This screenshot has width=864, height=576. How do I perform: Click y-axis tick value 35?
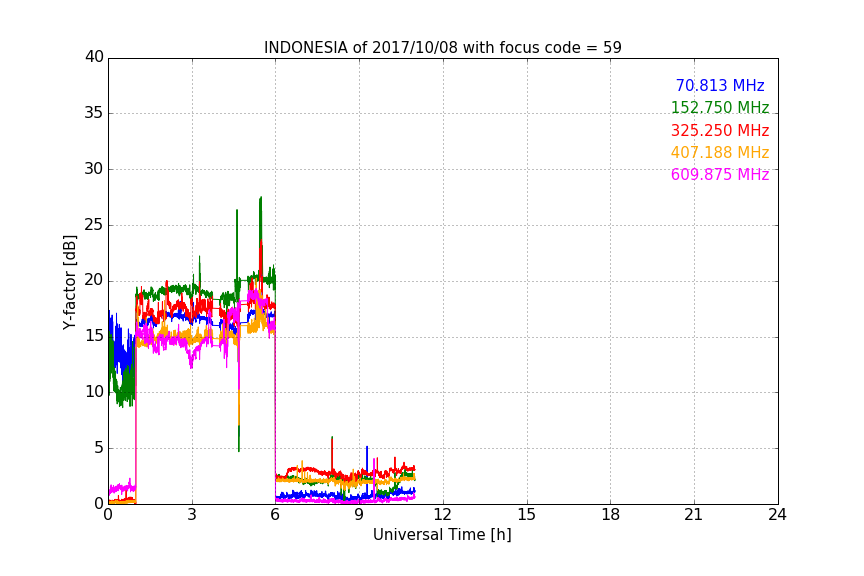click(x=94, y=113)
